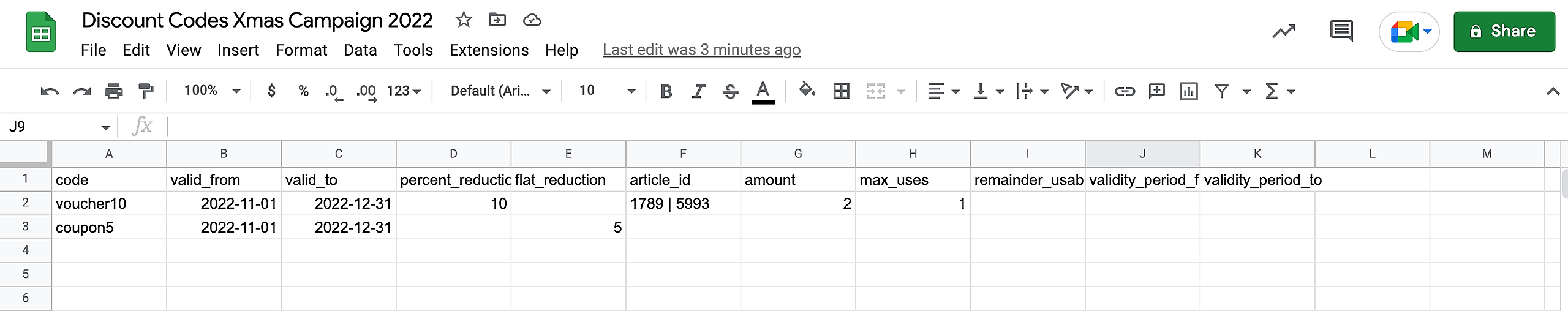Click the undo arrow icon
Image resolution: width=1568 pixels, height=311 pixels.
[49, 91]
